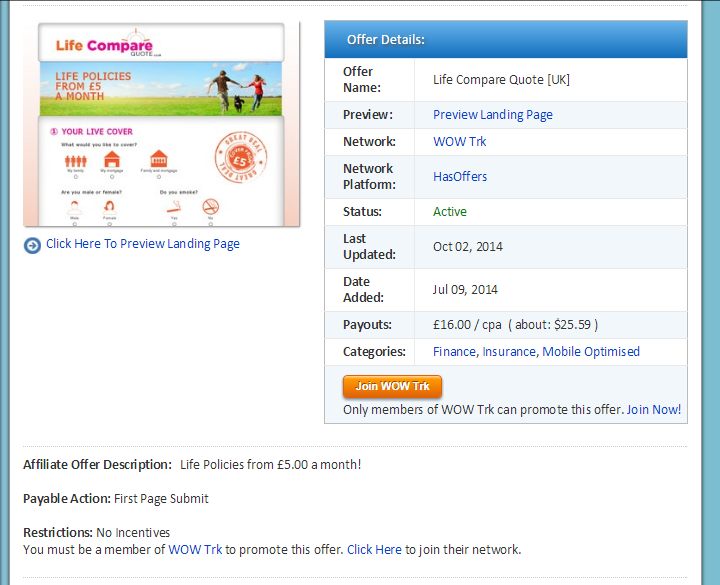Click the 'Categories:' row label
Image resolution: width=720 pixels, height=585 pixels.
coord(374,352)
